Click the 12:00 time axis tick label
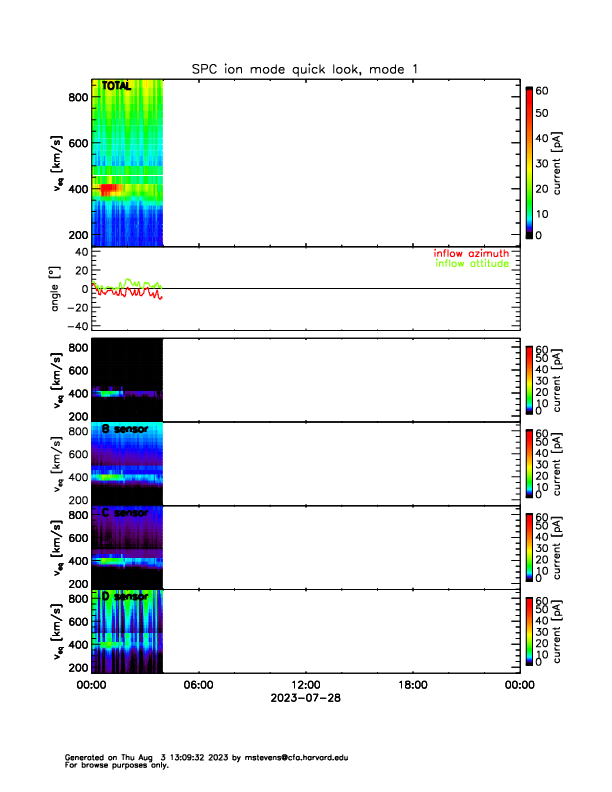The height and width of the screenshot is (792, 612). pos(305,685)
